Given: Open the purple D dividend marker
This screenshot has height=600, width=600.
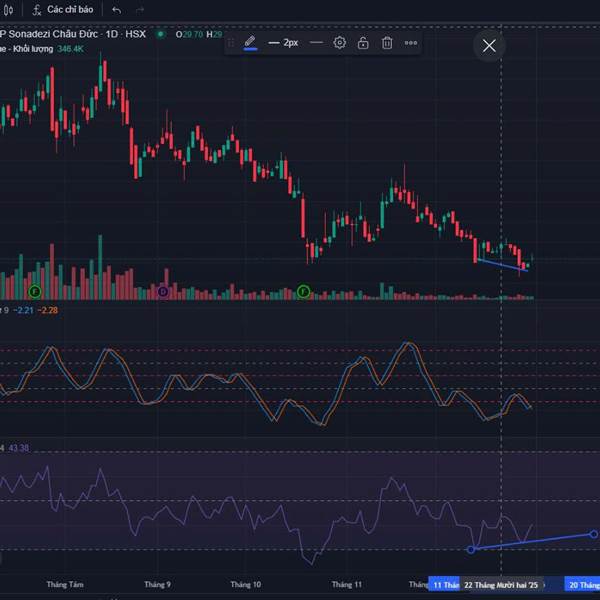Looking at the screenshot, I should pyautogui.click(x=163, y=292).
